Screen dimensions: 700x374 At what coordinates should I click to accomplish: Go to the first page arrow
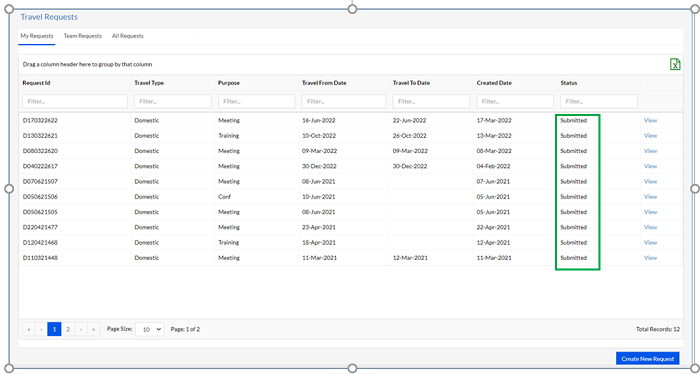click(29, 329)
